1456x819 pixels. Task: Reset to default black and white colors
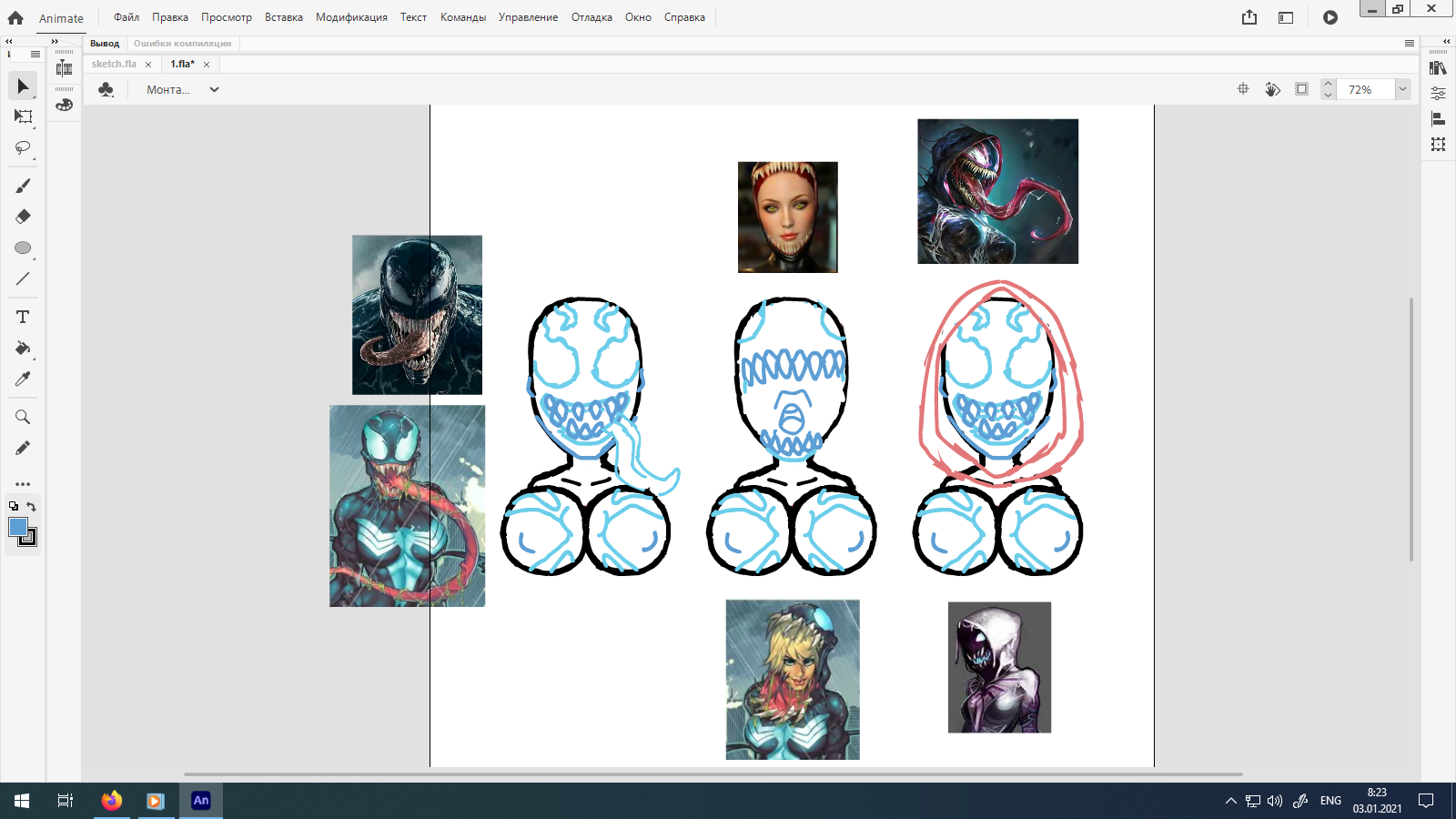point(14,507)
